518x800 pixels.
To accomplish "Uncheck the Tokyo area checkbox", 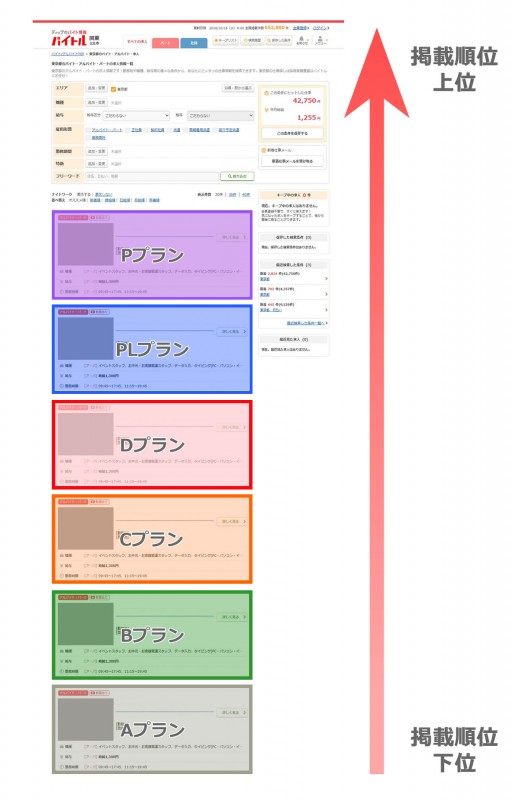I will (x=114, y=89).
